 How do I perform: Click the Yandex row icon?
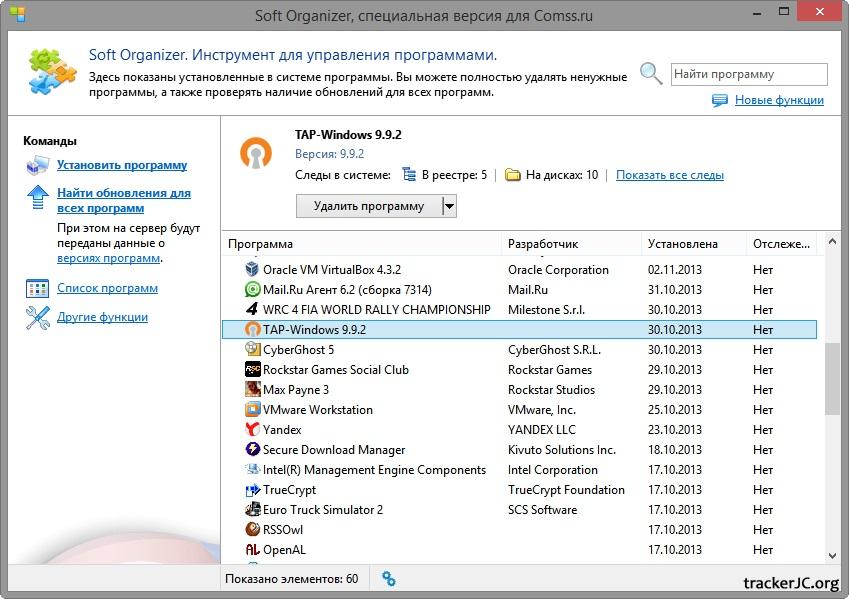pos(252,429)
